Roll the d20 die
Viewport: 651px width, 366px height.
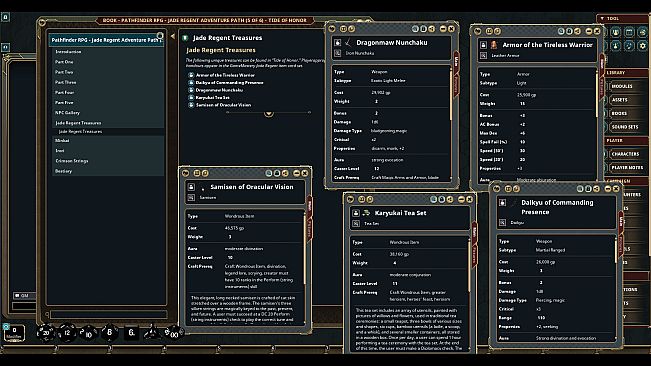(x=46, y=333)
